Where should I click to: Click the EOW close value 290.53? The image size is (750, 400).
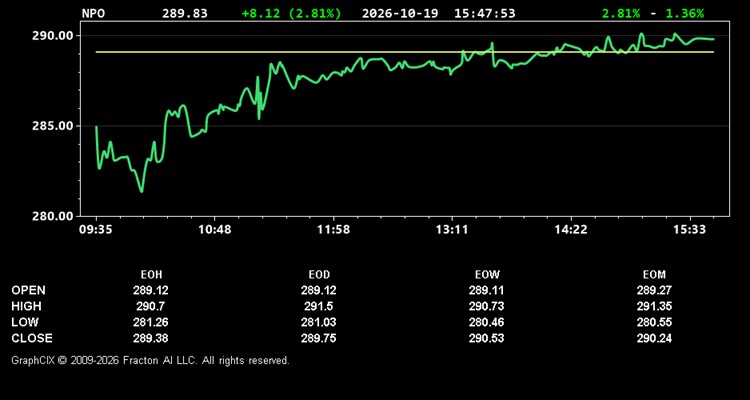[486, 338]
